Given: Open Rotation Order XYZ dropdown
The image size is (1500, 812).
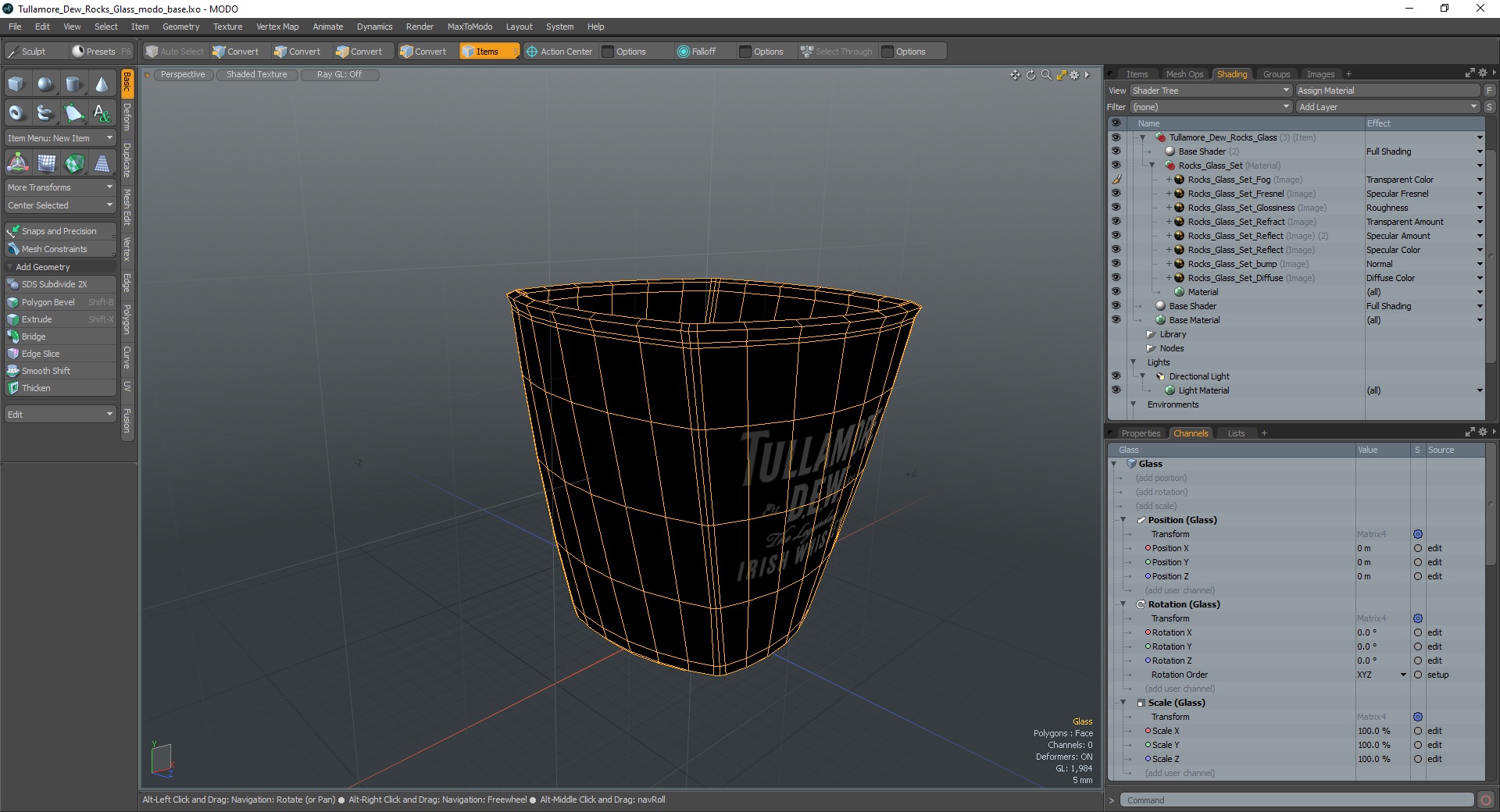Looking at the screenshot, I should coord(1381,675).
